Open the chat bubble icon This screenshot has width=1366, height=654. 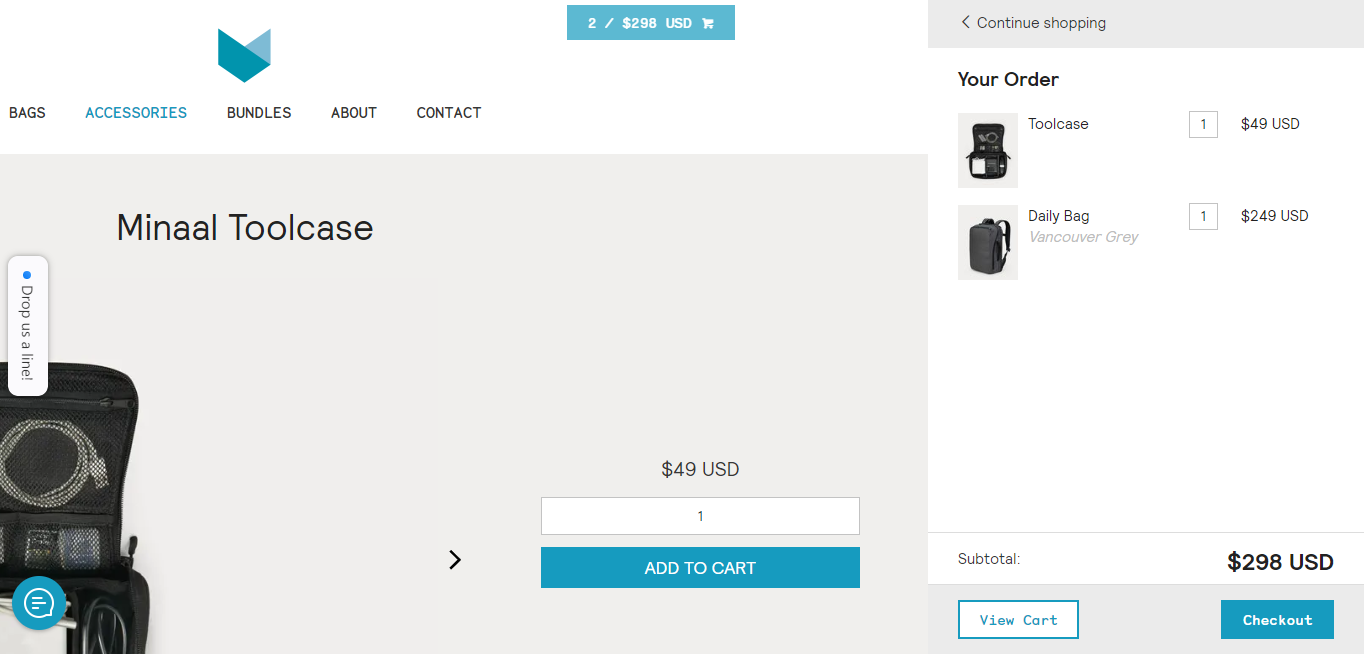pos(39,603)
